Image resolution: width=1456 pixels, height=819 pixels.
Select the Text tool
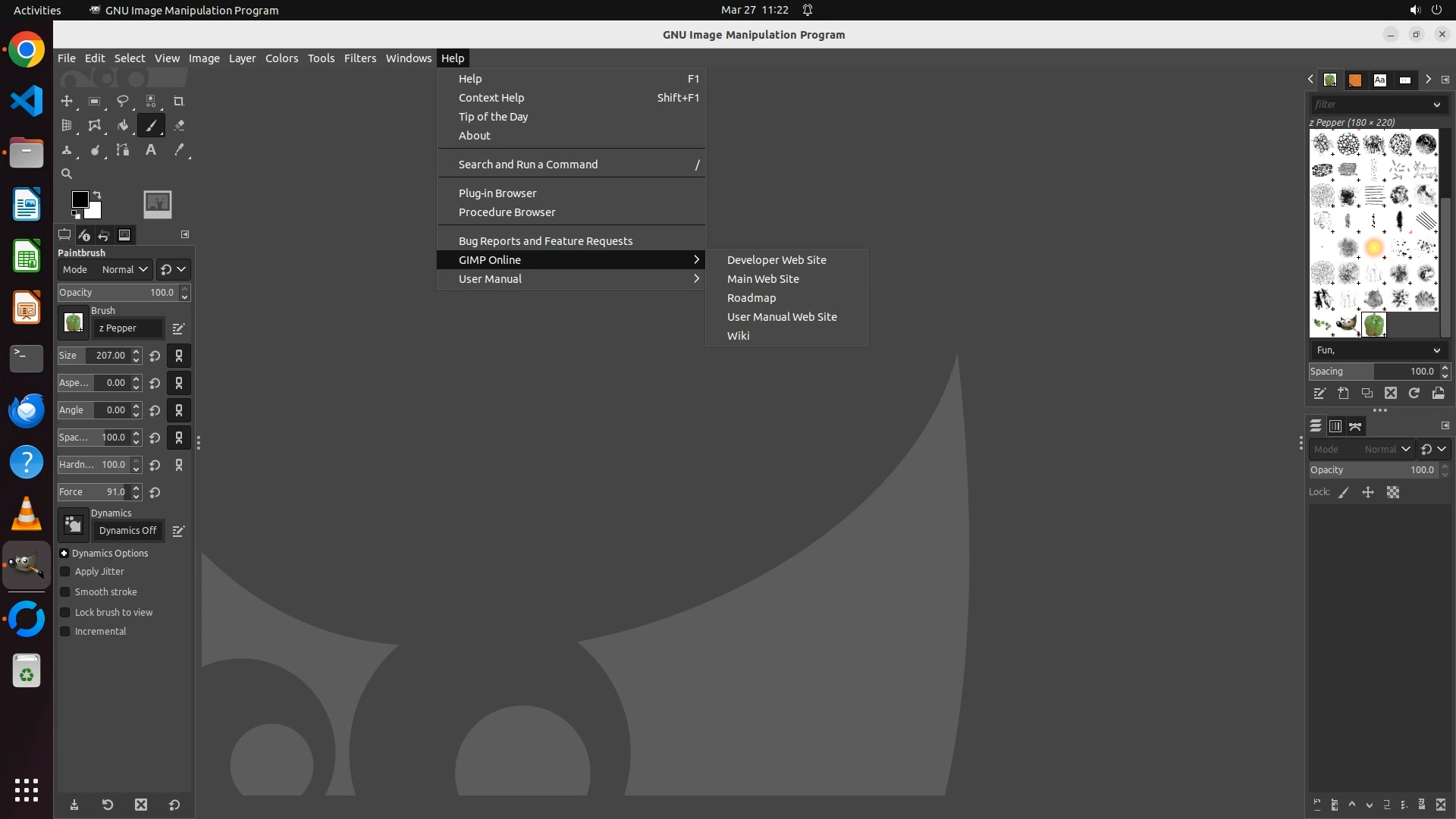click(151, 150)
